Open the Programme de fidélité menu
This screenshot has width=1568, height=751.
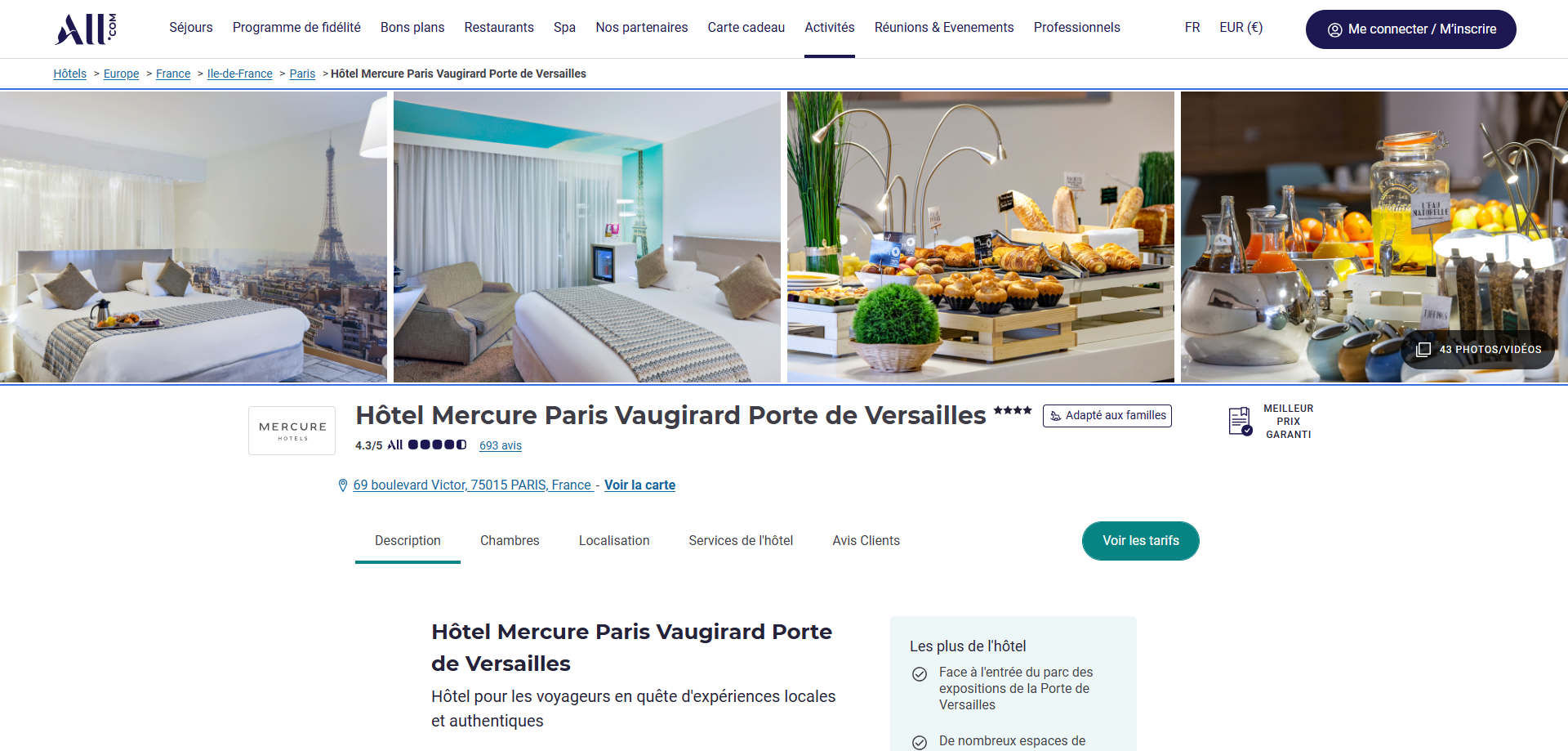(296, 28)
